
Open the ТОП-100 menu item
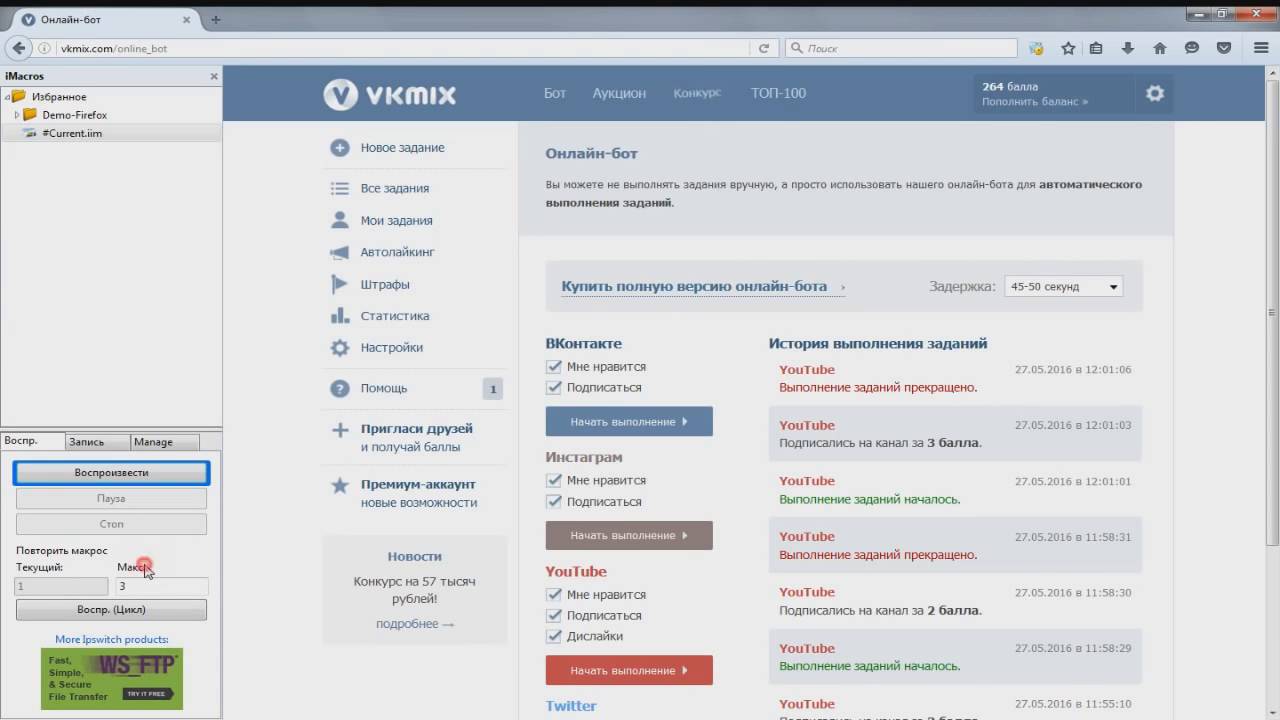coord(778,93)
